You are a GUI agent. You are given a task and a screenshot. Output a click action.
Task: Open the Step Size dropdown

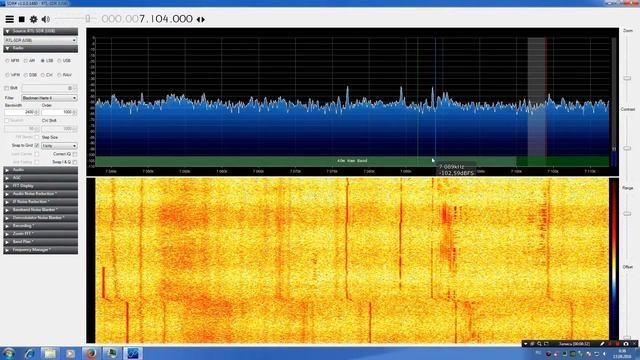59,146
